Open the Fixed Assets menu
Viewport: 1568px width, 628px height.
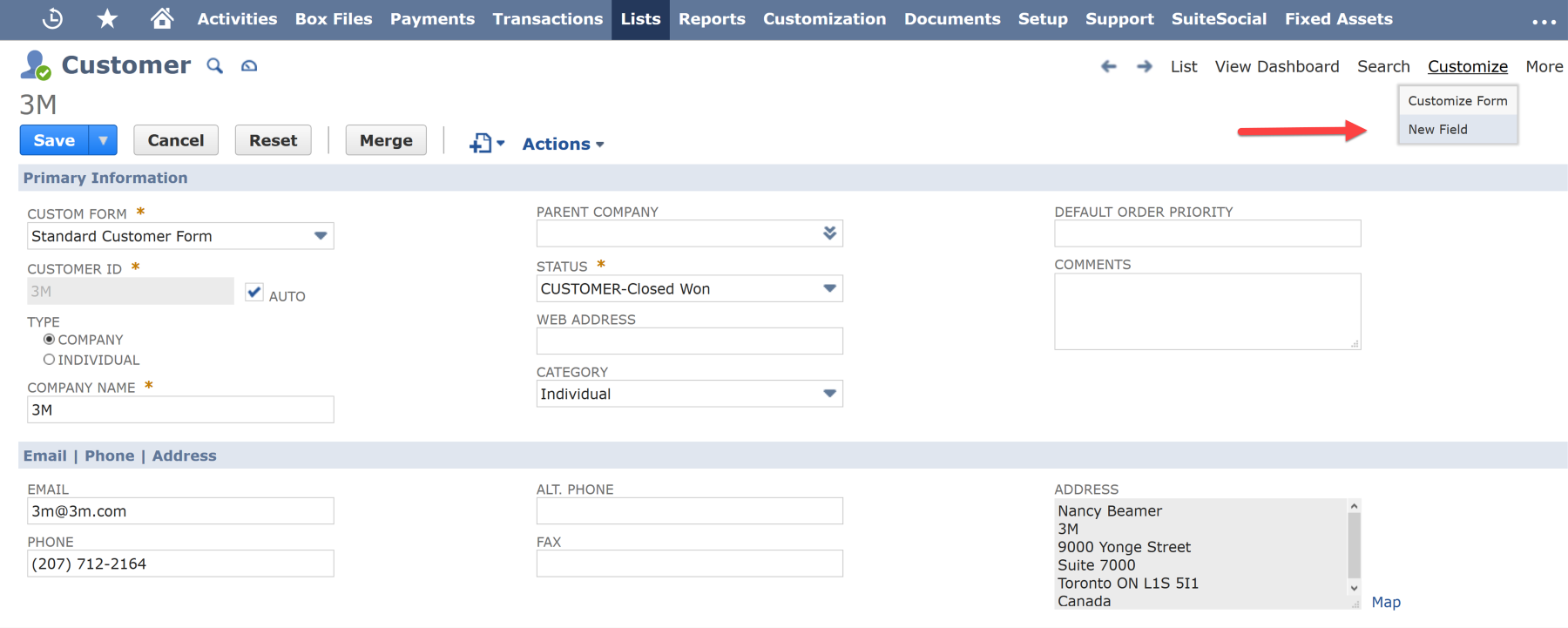pos(1338,18)
